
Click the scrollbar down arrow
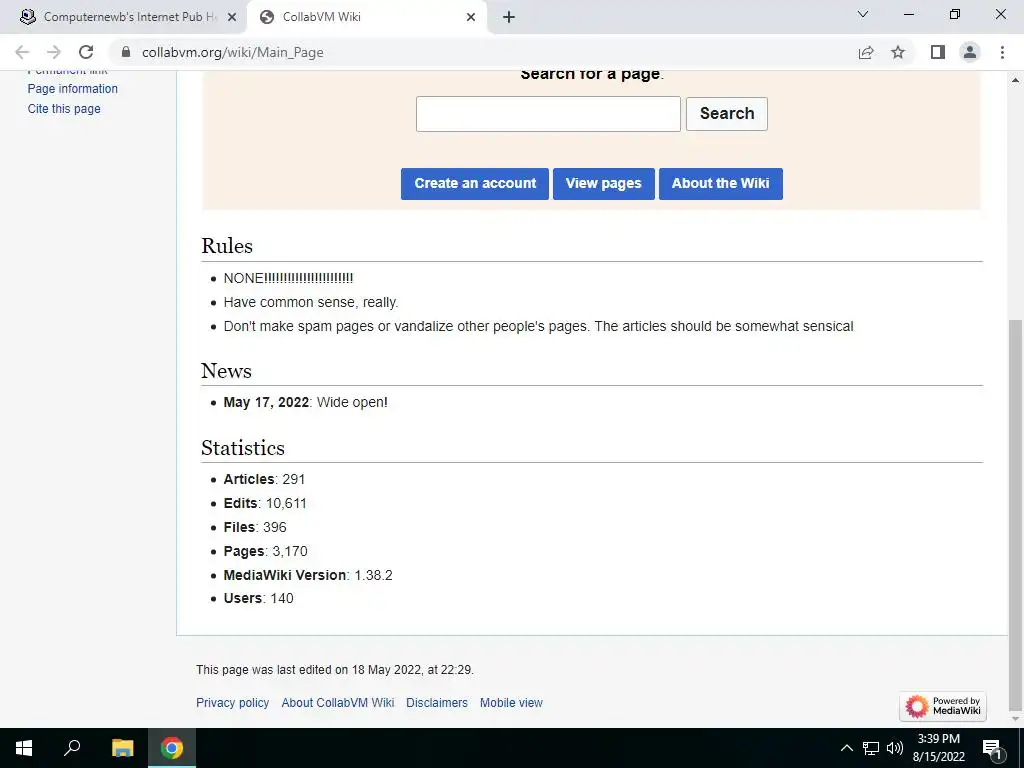(x=1016, y=718)
